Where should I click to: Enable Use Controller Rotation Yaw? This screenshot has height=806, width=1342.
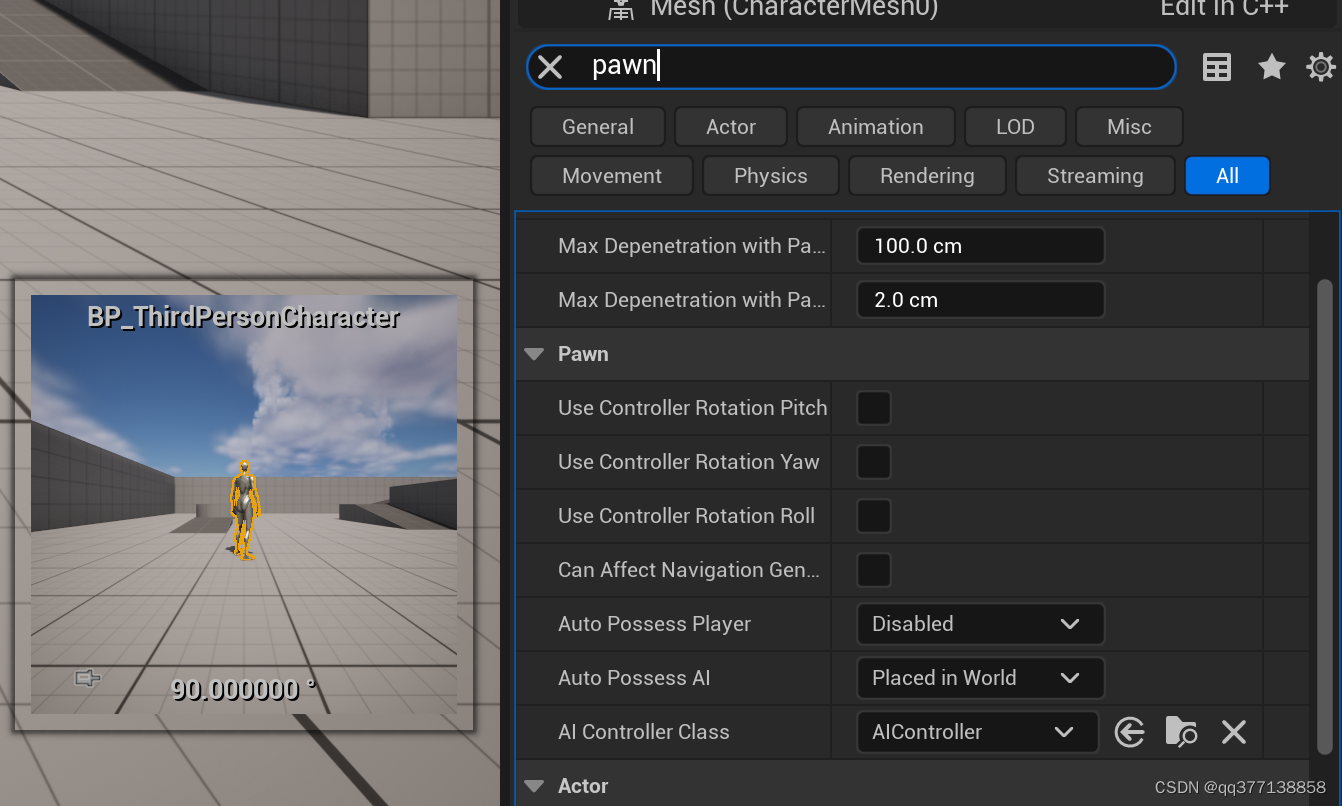pyautogui.click(x=872, y=462)
